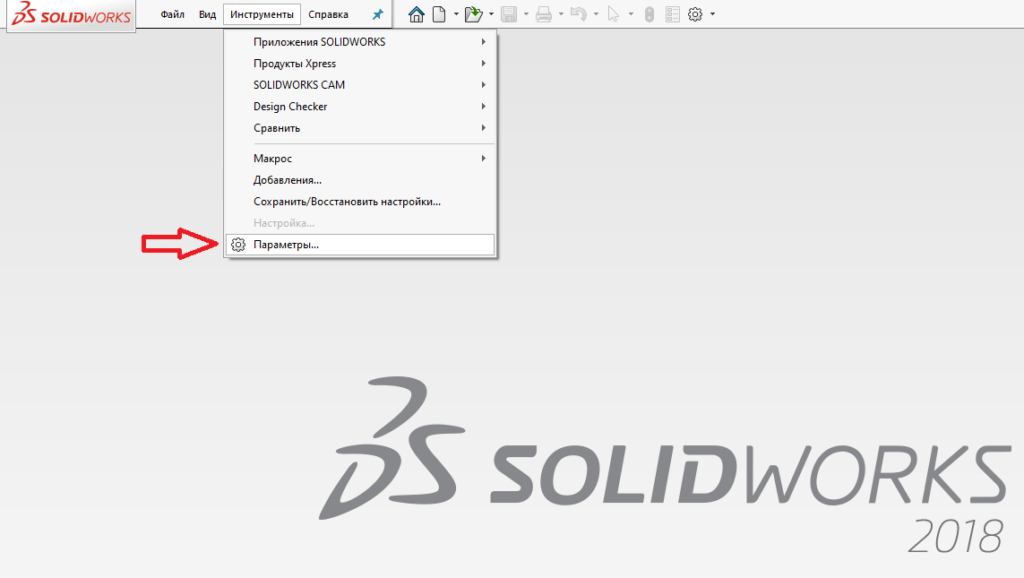
Task: Select Макрос menu entry
Action: (360, 158)
